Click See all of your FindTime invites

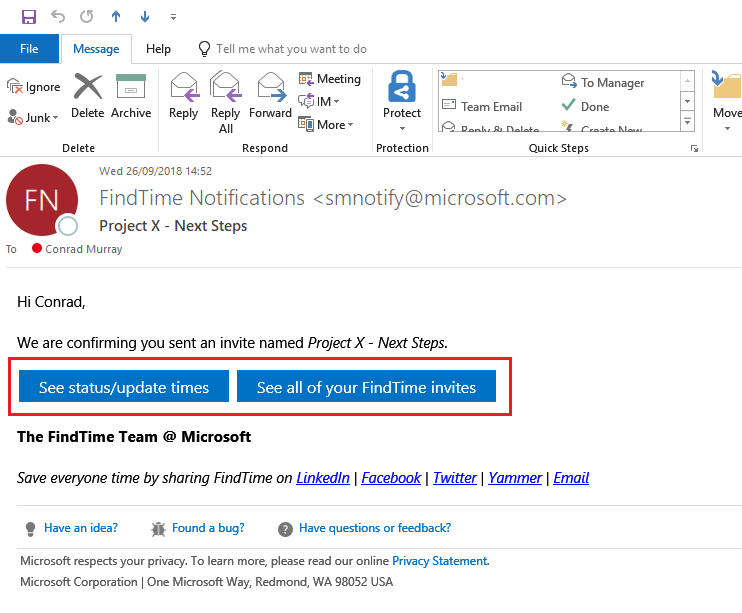366,386
